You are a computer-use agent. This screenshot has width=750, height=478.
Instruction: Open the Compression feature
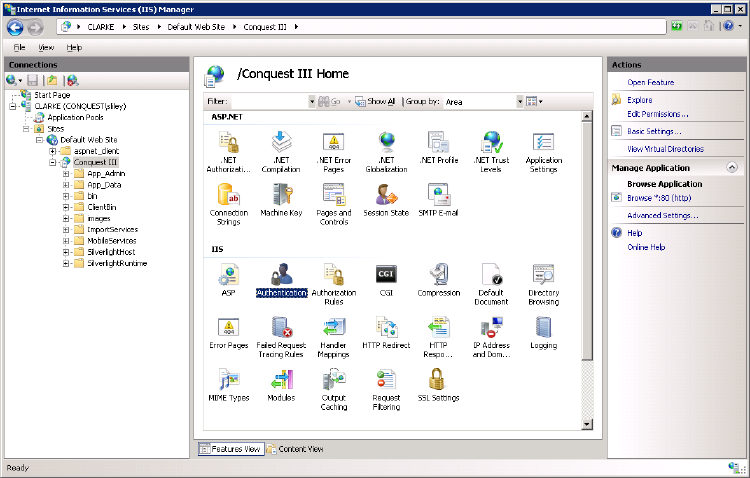(x=439, y=280)
